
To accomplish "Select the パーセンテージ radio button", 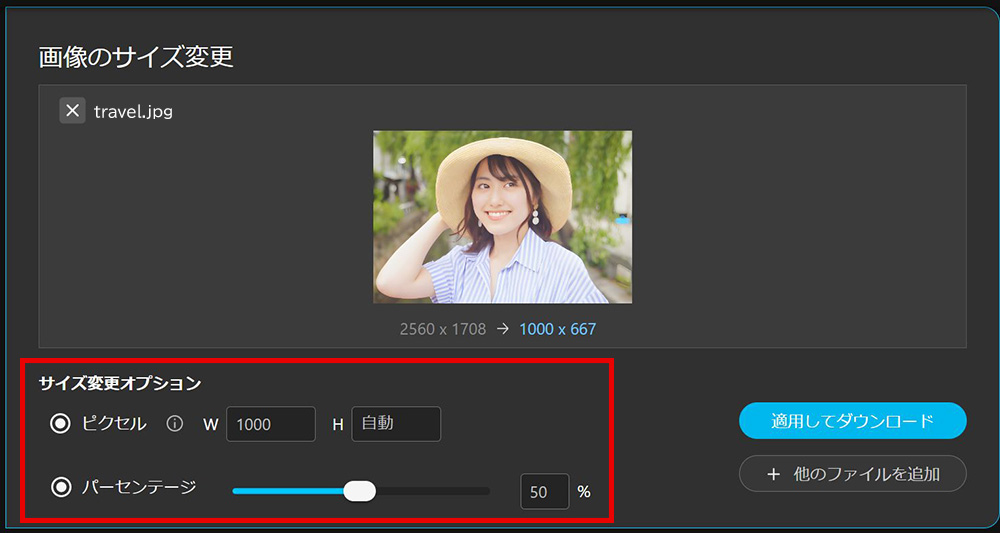I will pyautogui.click(x=61, y=488).
